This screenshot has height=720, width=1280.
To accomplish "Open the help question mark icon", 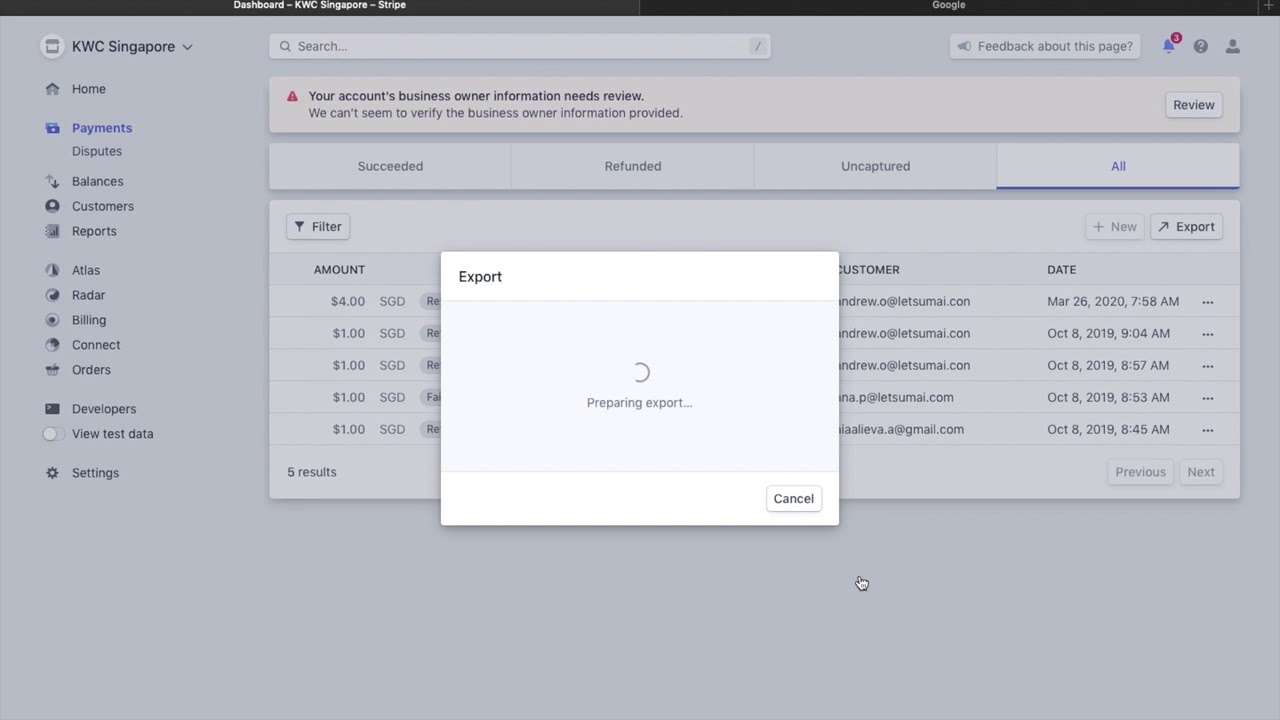I will [1201, 46].
